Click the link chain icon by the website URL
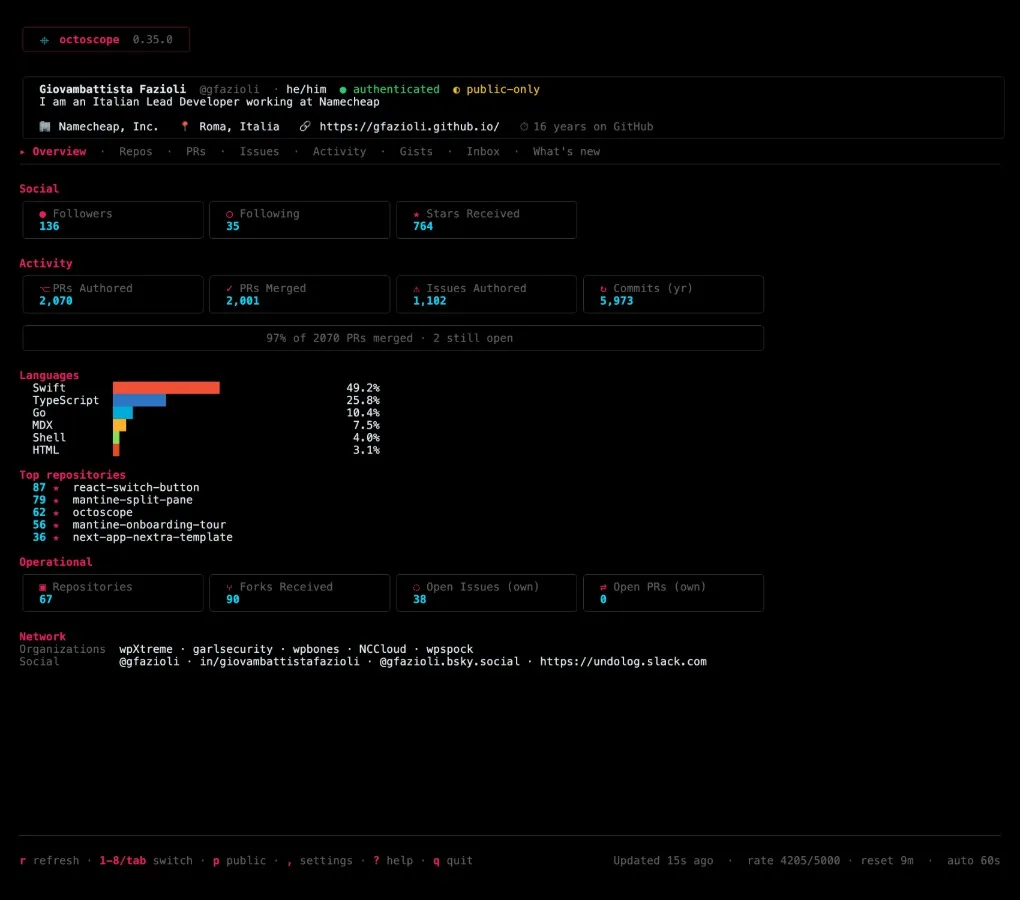This screenshot has width=1020, height=900. tap(304, 126)
